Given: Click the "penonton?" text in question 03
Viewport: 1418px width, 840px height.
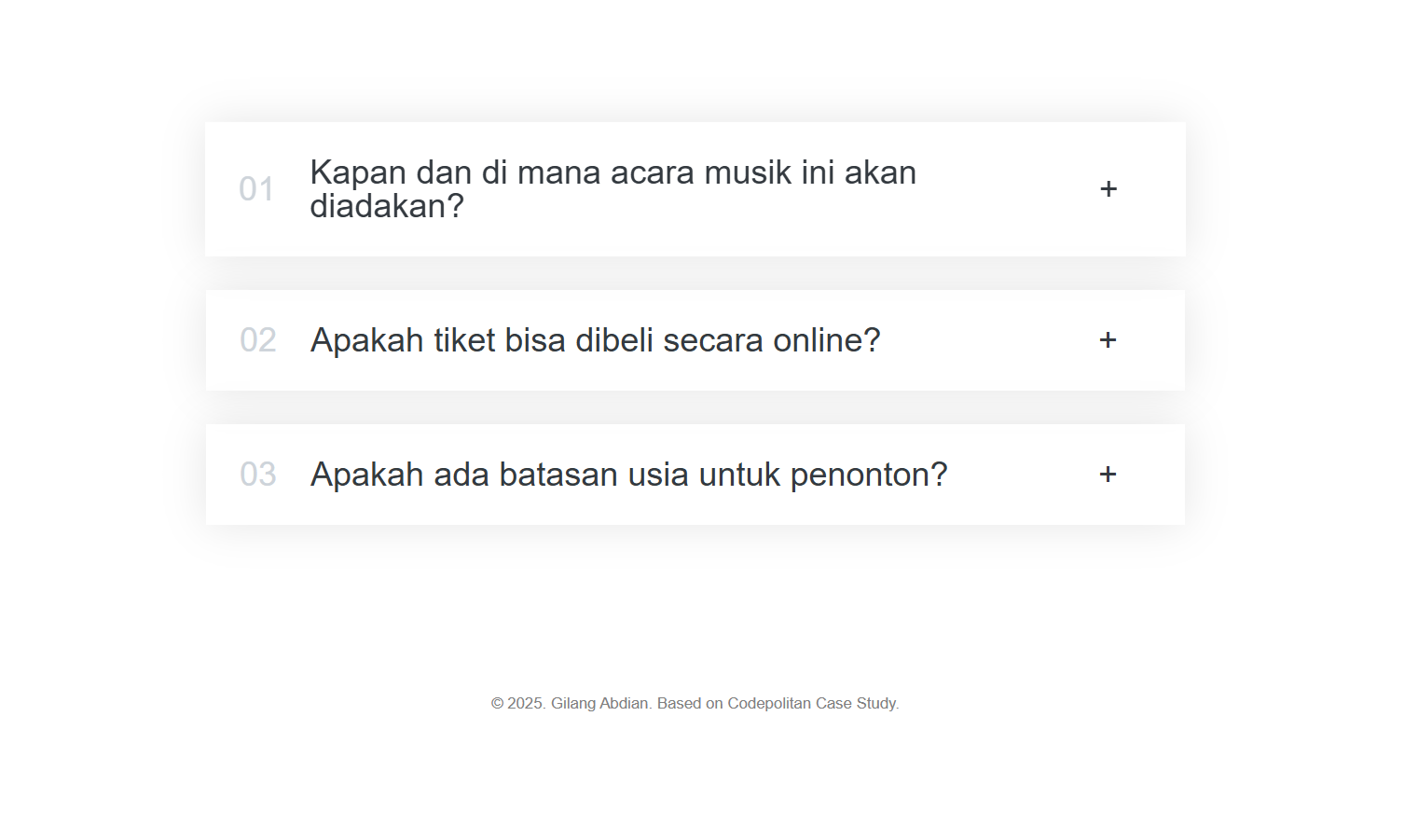Looking at the screenshot, I should pyautogui.click(x=869, y=475).
